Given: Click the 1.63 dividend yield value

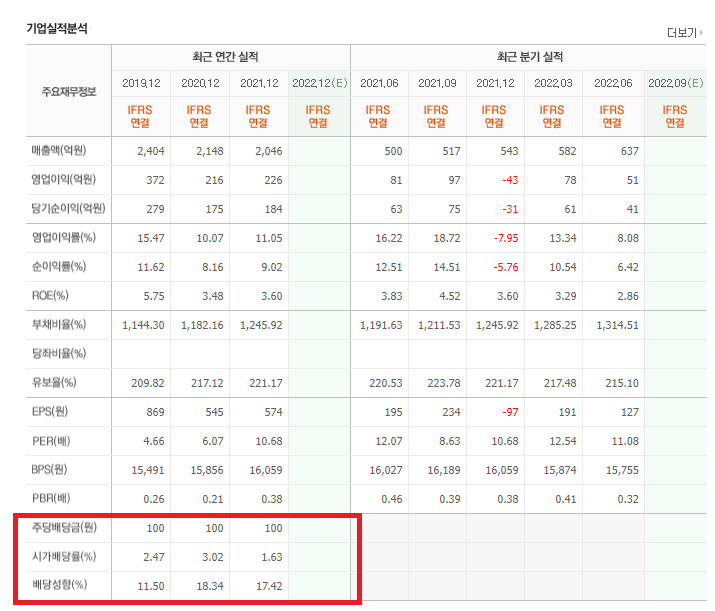Looking at the screenshot, I should click(x=272, y=557).
